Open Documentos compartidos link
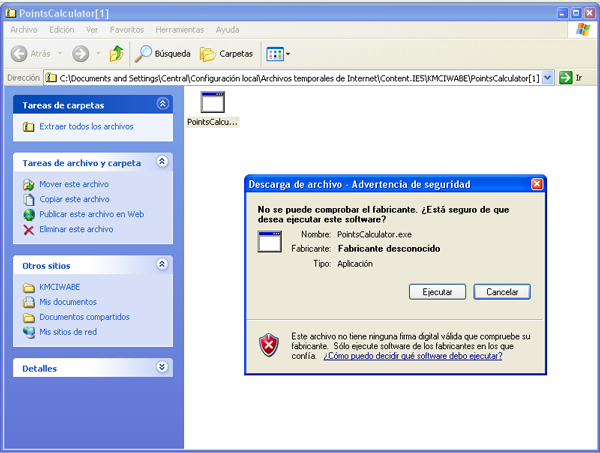Screen dimensions: 600x453 coord(85,317)
